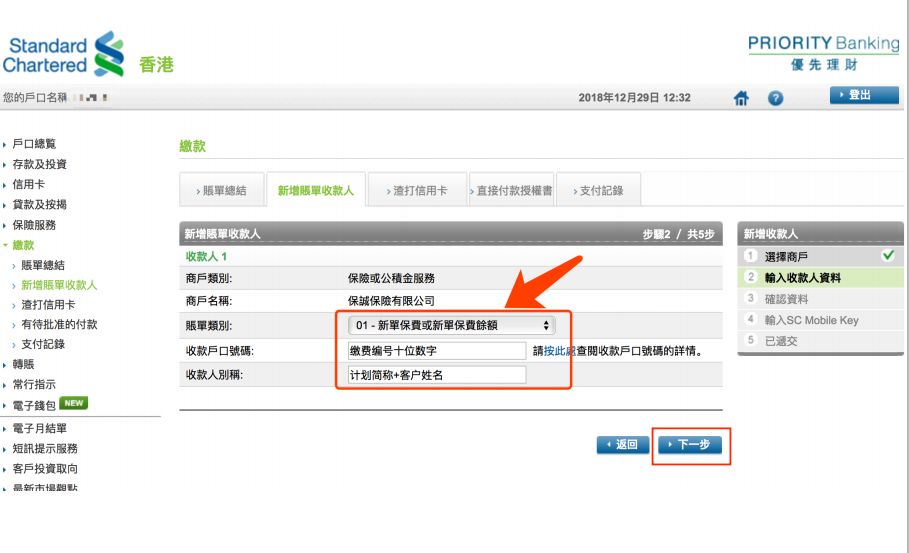Click the 保險或公積金服務 merchant category text
This screenshot has width=909, height=553.
tap(391, 278)
